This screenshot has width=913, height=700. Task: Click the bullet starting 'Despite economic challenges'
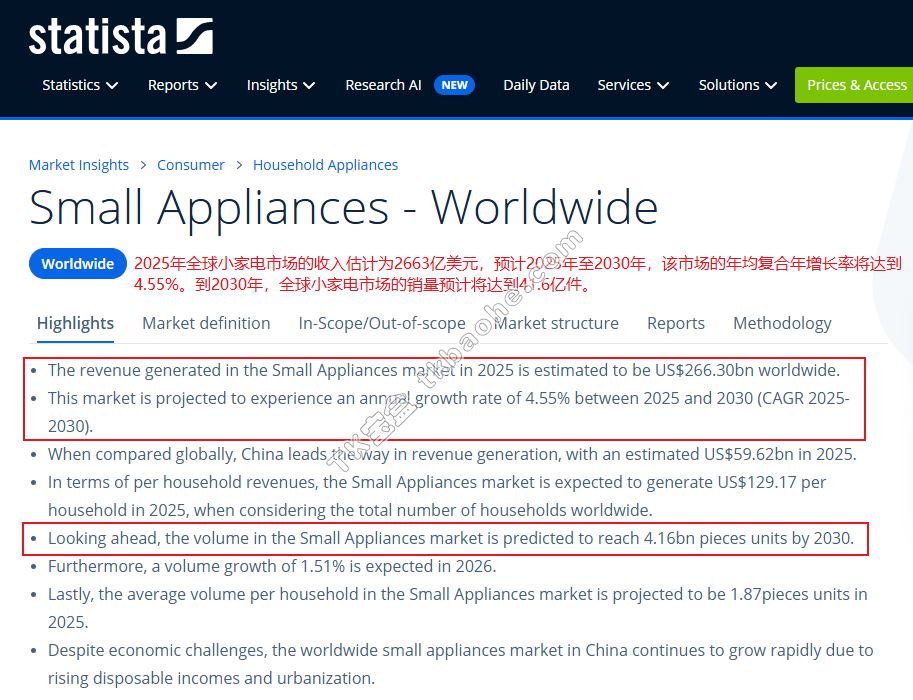pos(461,664)
